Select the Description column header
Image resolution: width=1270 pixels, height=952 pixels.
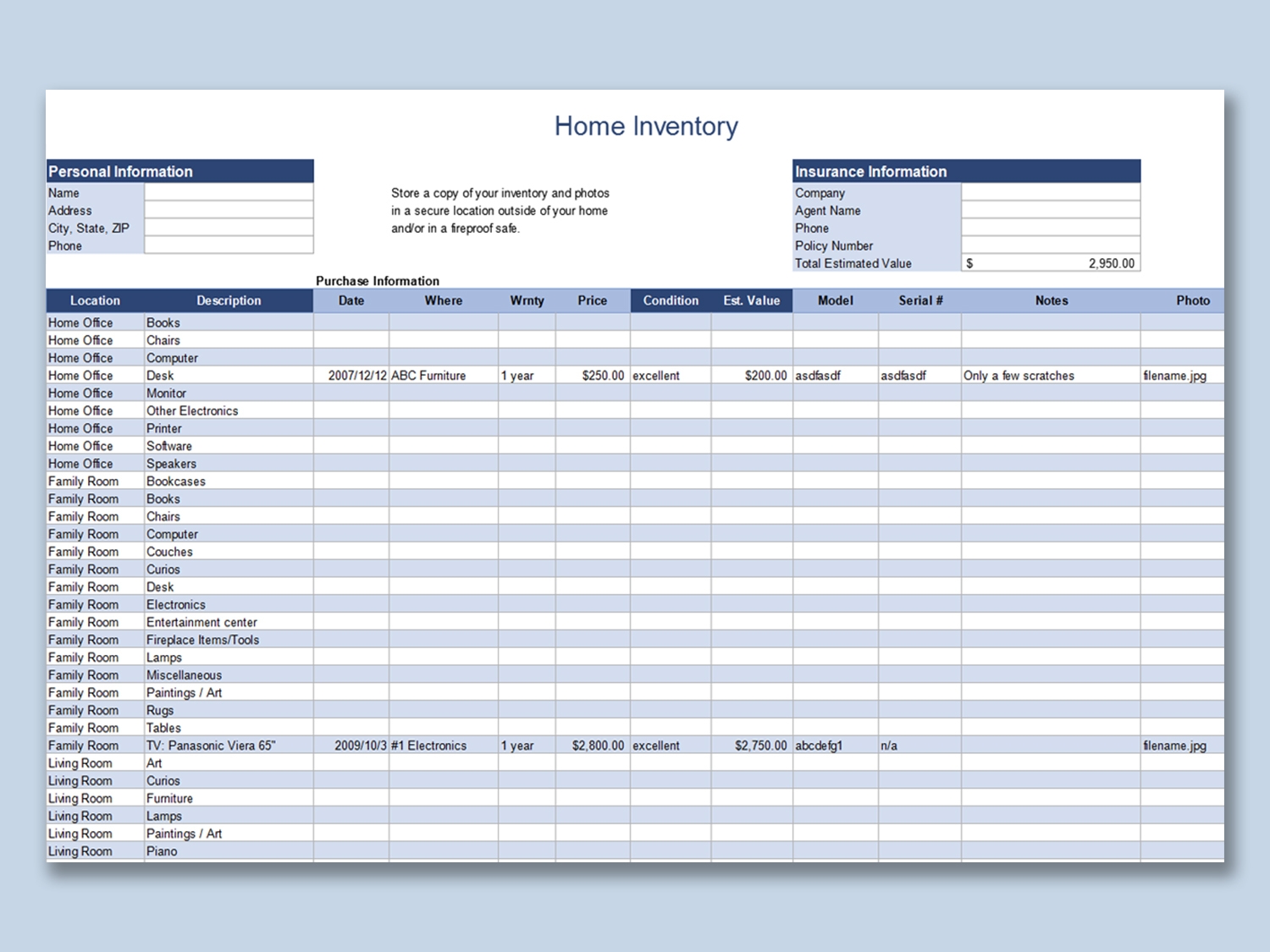point(229,300)
